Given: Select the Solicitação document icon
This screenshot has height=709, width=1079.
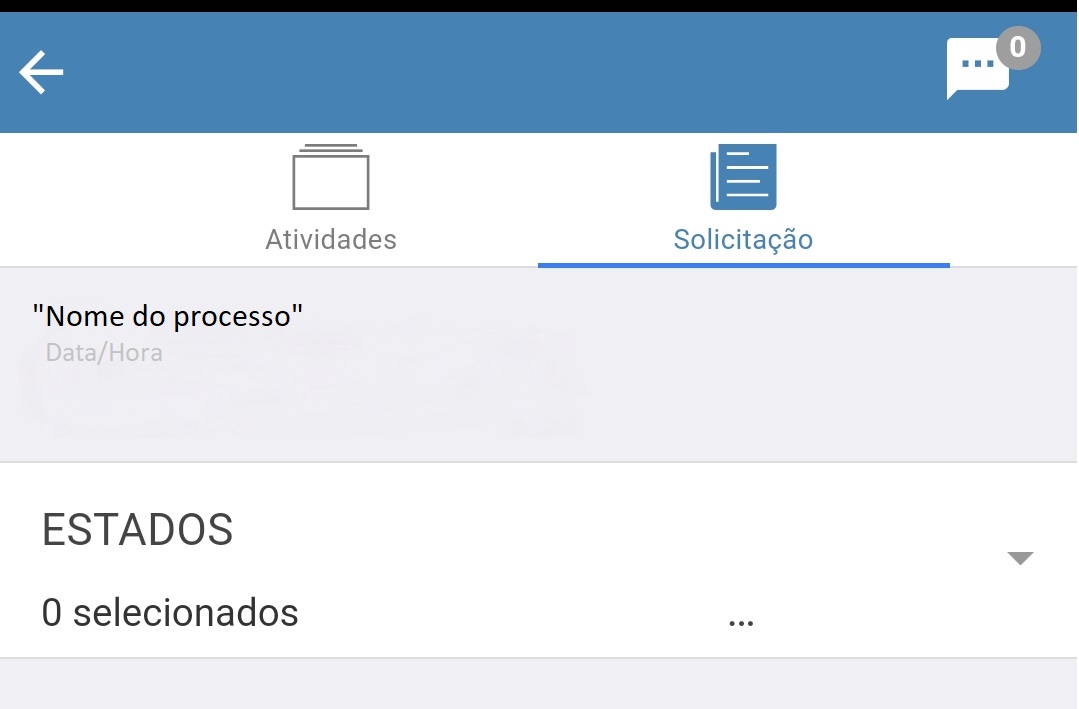Looking at the screenshot, I should 743,177.
